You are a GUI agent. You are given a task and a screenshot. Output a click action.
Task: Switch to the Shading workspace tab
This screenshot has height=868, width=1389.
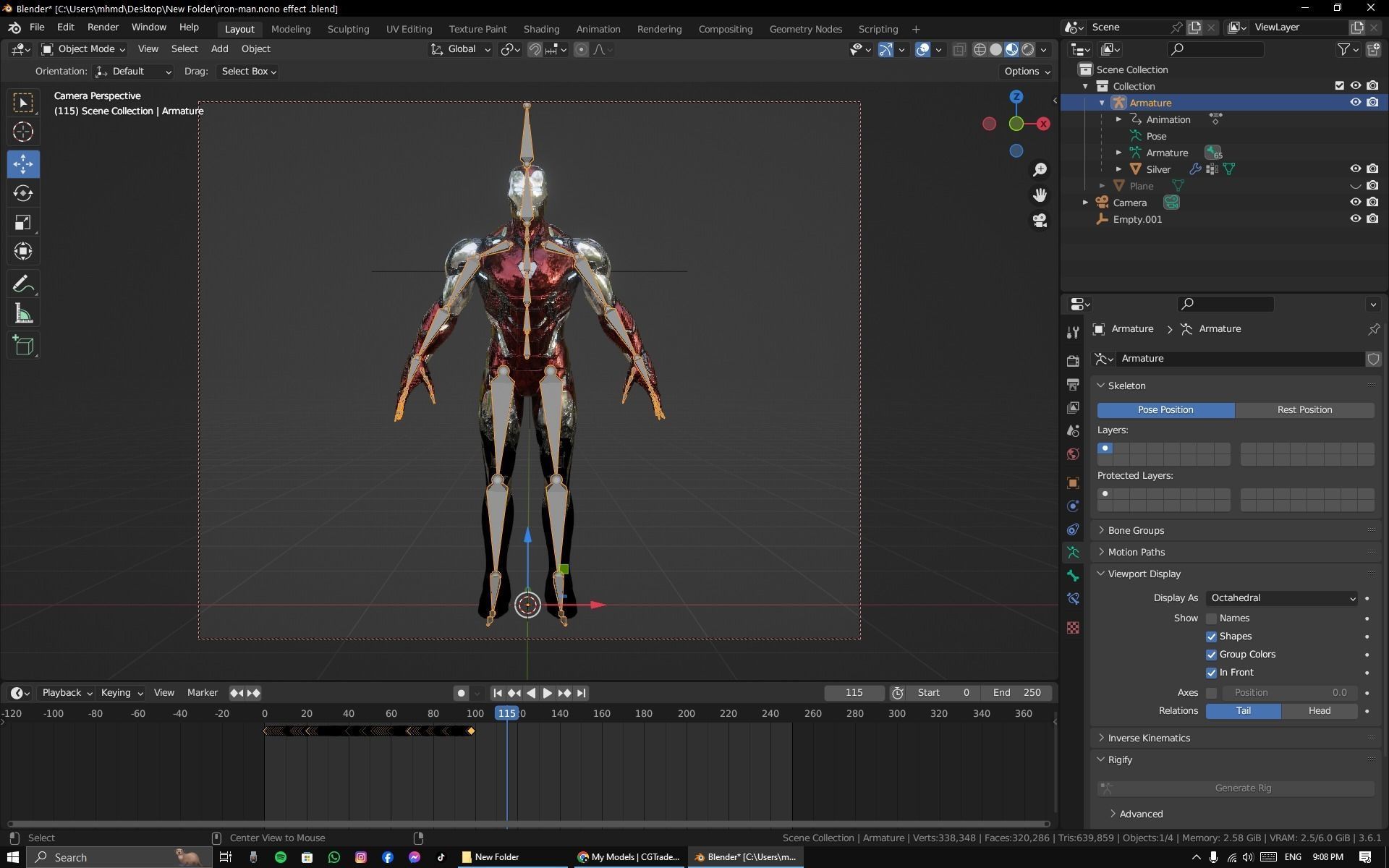pyautogui.click(x=541, y=29)
